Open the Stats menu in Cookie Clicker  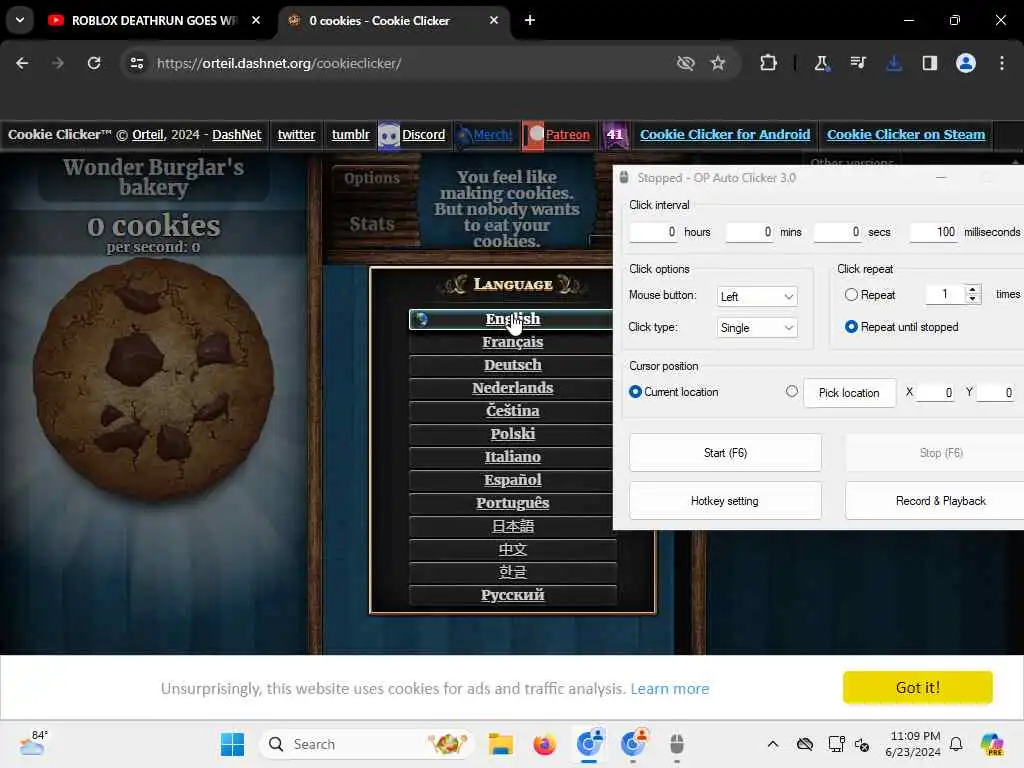tap(372, 224)
